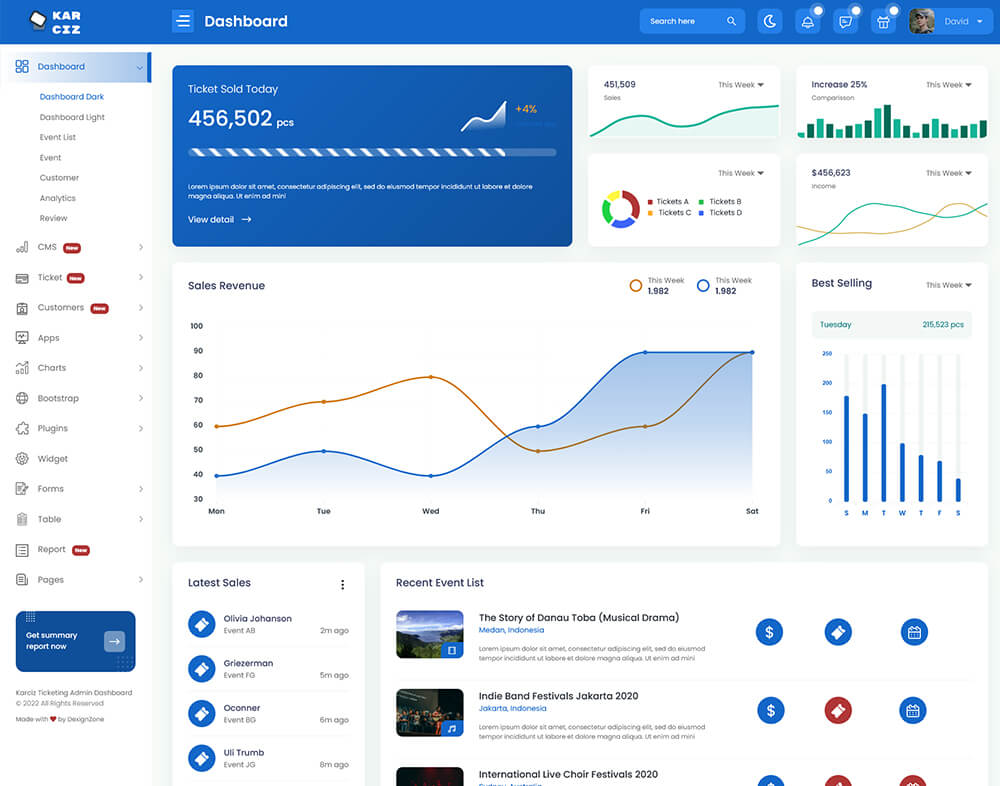Toggle dark mode with the moon icon
The image size is (1000, 786).
tap(769, 21)
